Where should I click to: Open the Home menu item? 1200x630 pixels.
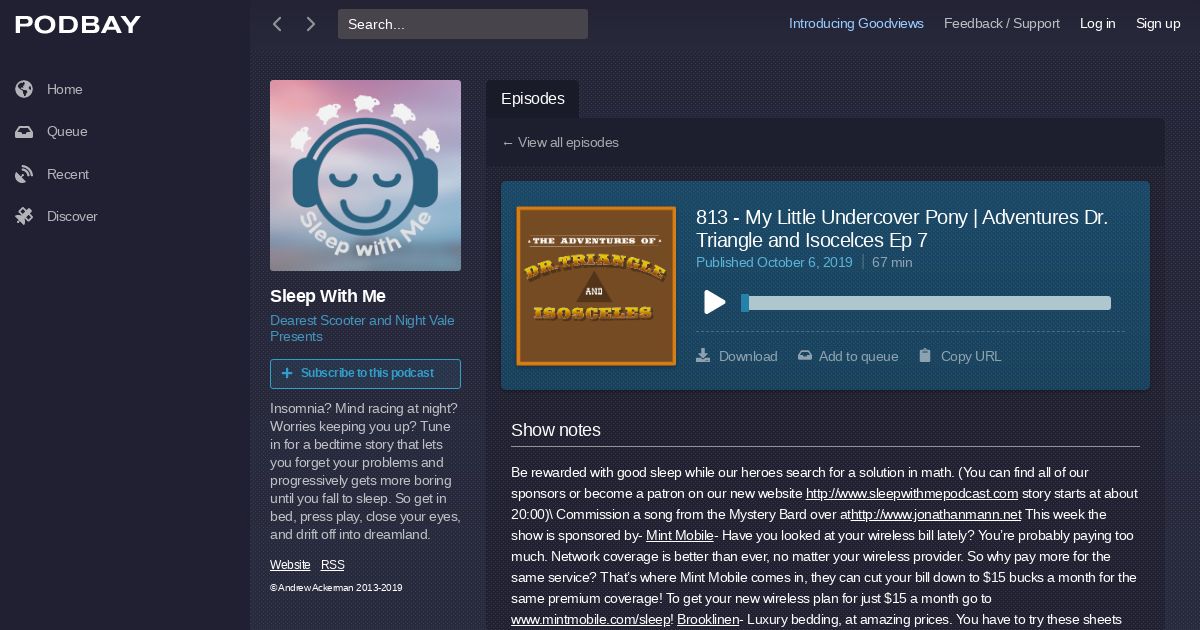point(65,89)
